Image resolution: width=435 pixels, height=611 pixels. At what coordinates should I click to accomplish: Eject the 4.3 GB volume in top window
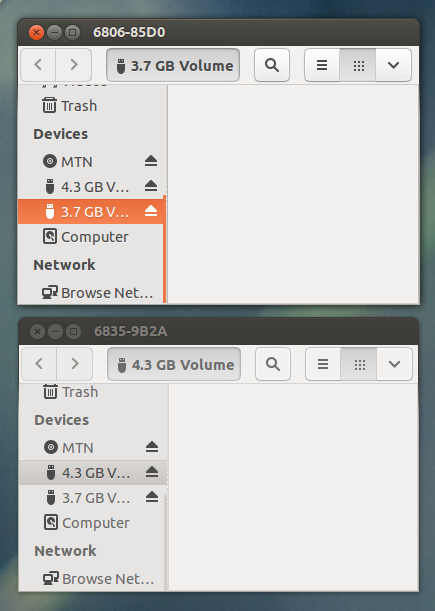(151, 186)
